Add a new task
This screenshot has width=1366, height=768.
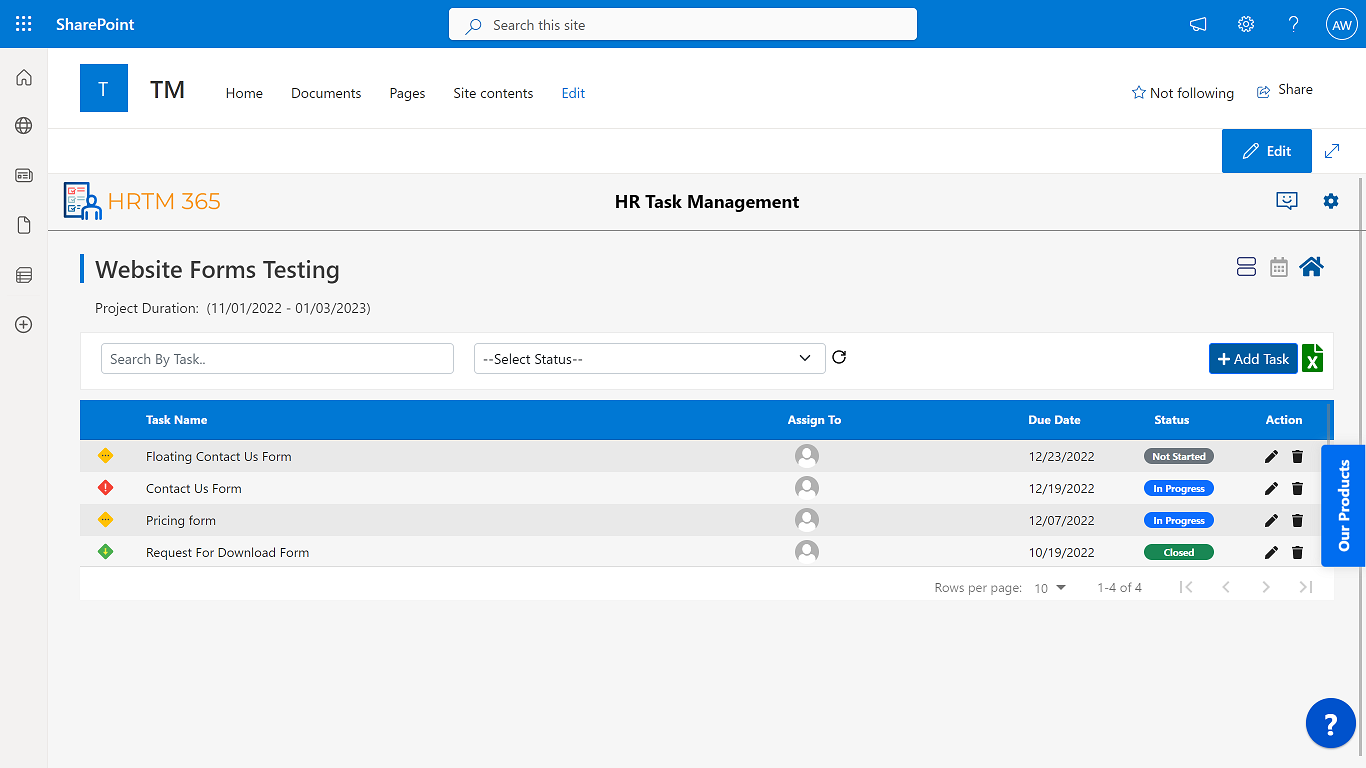tap(1252, 358)
